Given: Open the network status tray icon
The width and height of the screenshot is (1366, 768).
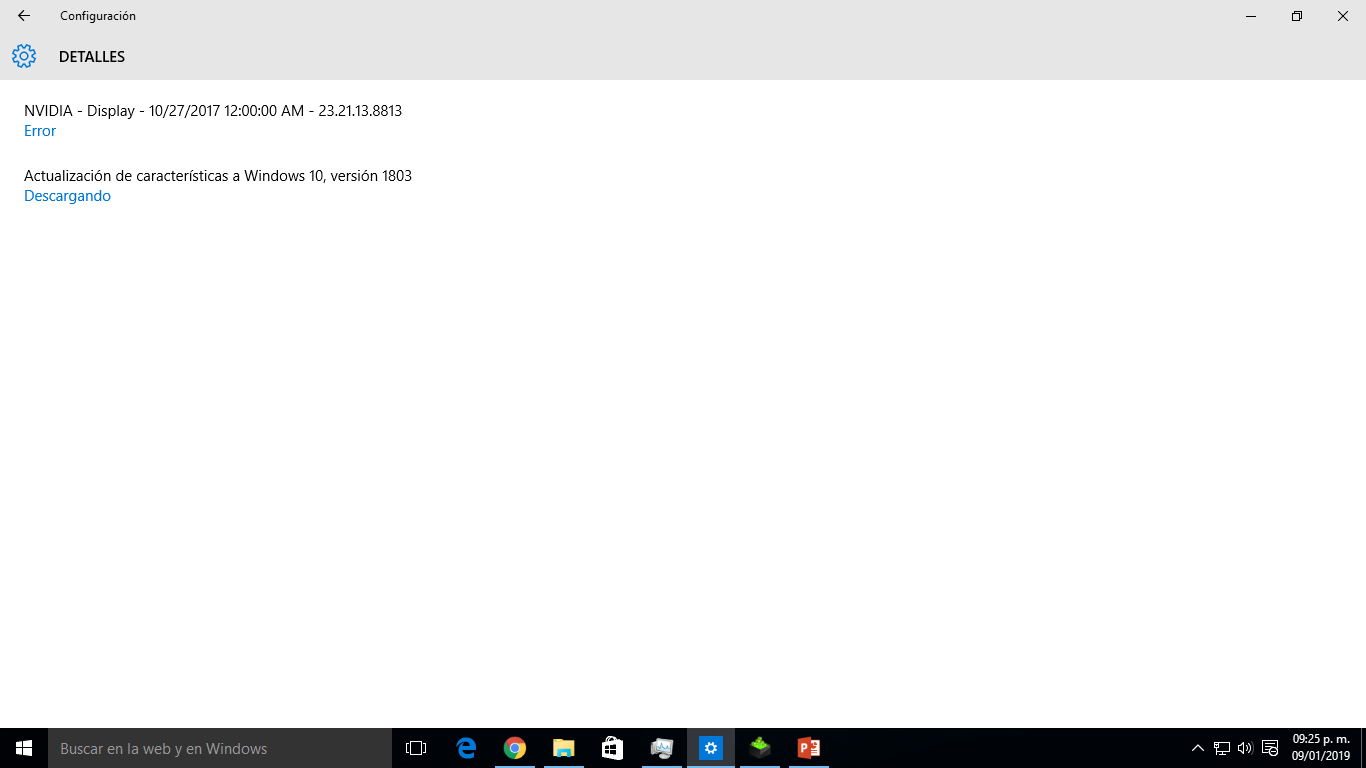Looking at the screenshot, I should 1222,748.
